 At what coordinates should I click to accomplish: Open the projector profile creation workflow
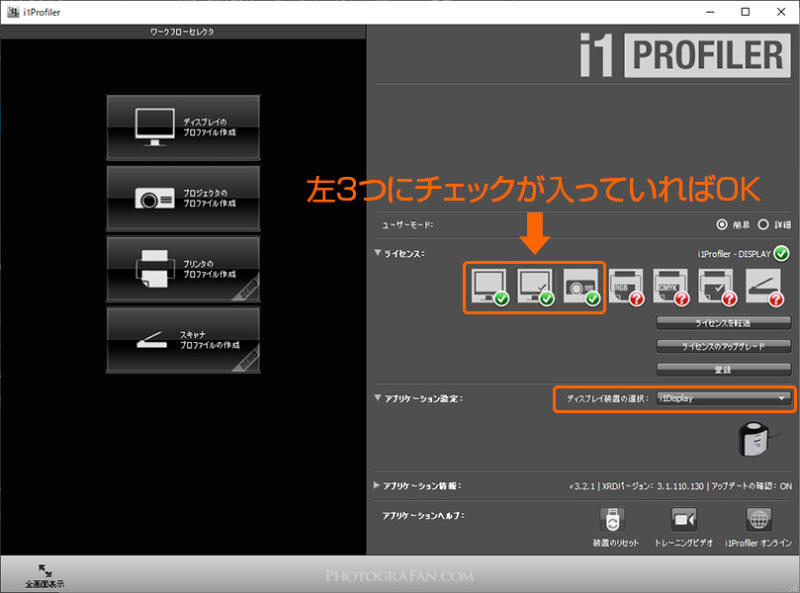click(x=183, y=198)
